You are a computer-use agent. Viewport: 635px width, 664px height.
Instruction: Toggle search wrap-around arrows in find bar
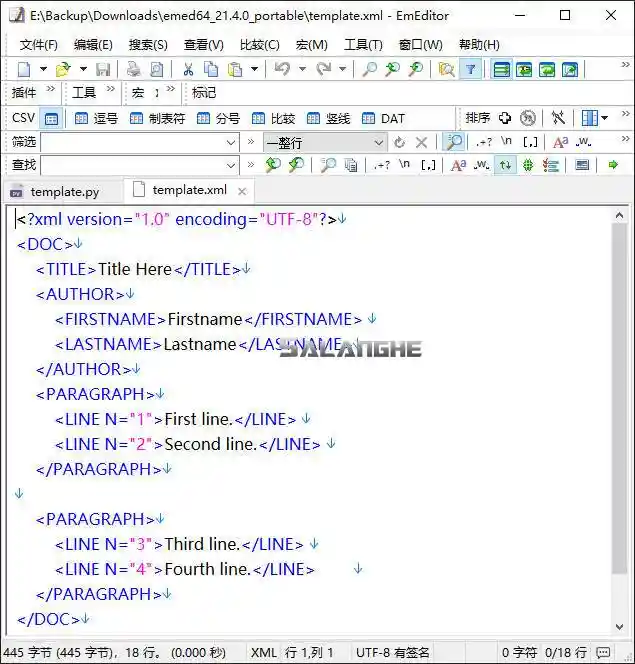[x=505, y=165]
